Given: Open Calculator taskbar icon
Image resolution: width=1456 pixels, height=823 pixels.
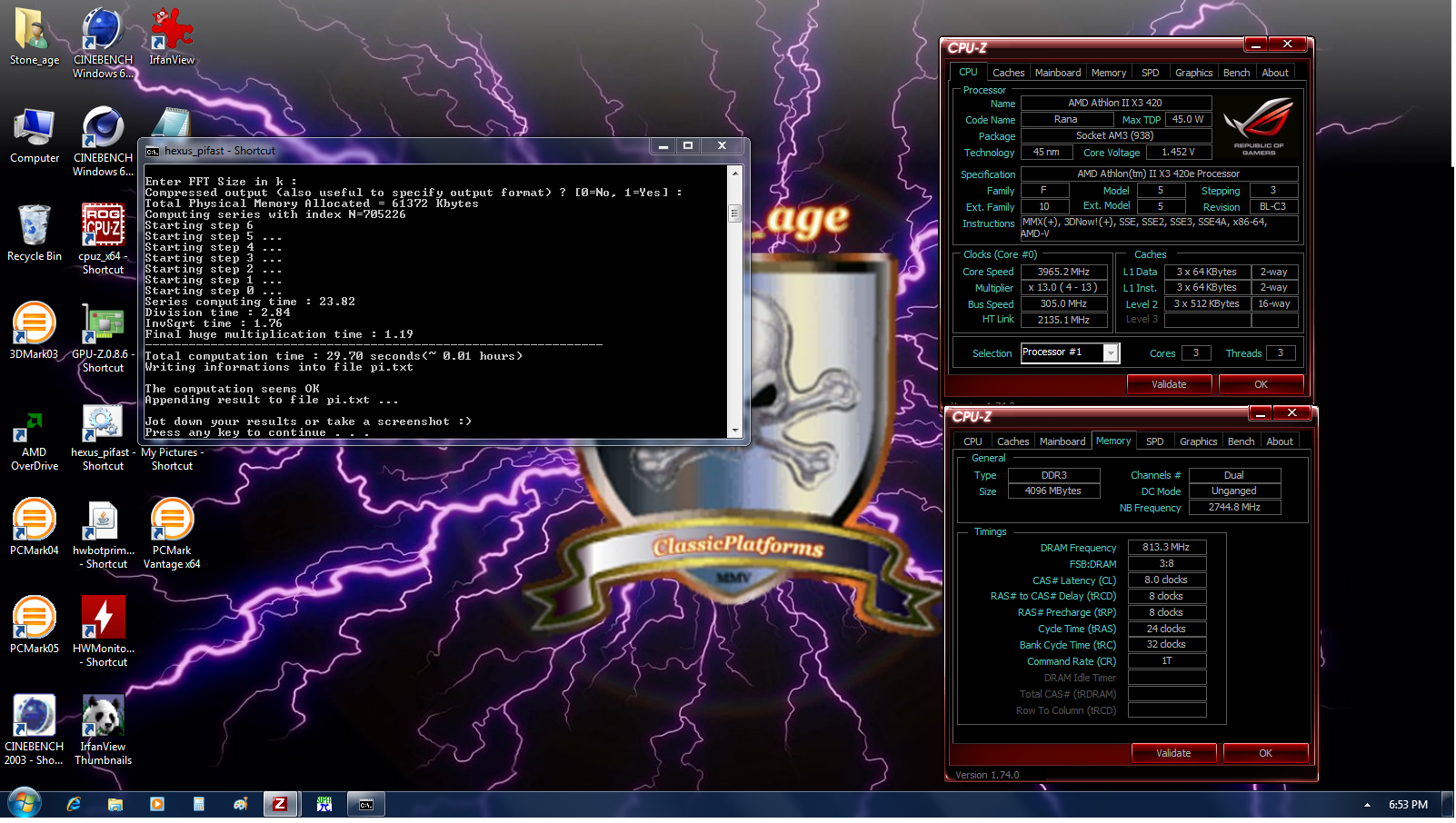Looking at the screenshot, I should [x=199, y=804].
